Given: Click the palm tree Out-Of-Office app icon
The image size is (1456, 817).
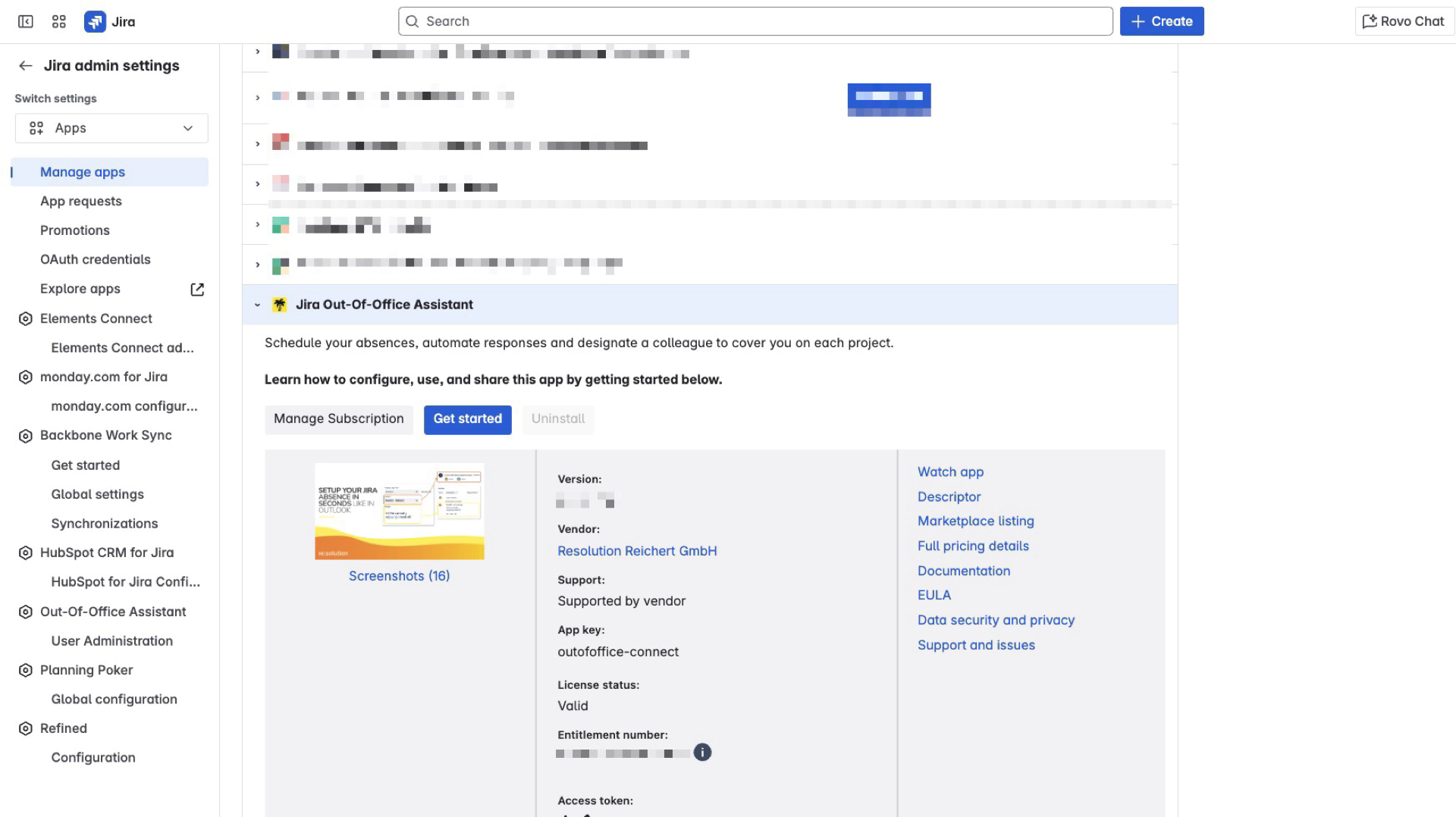Looking at the screenshot, I should [x=279, y=305].
